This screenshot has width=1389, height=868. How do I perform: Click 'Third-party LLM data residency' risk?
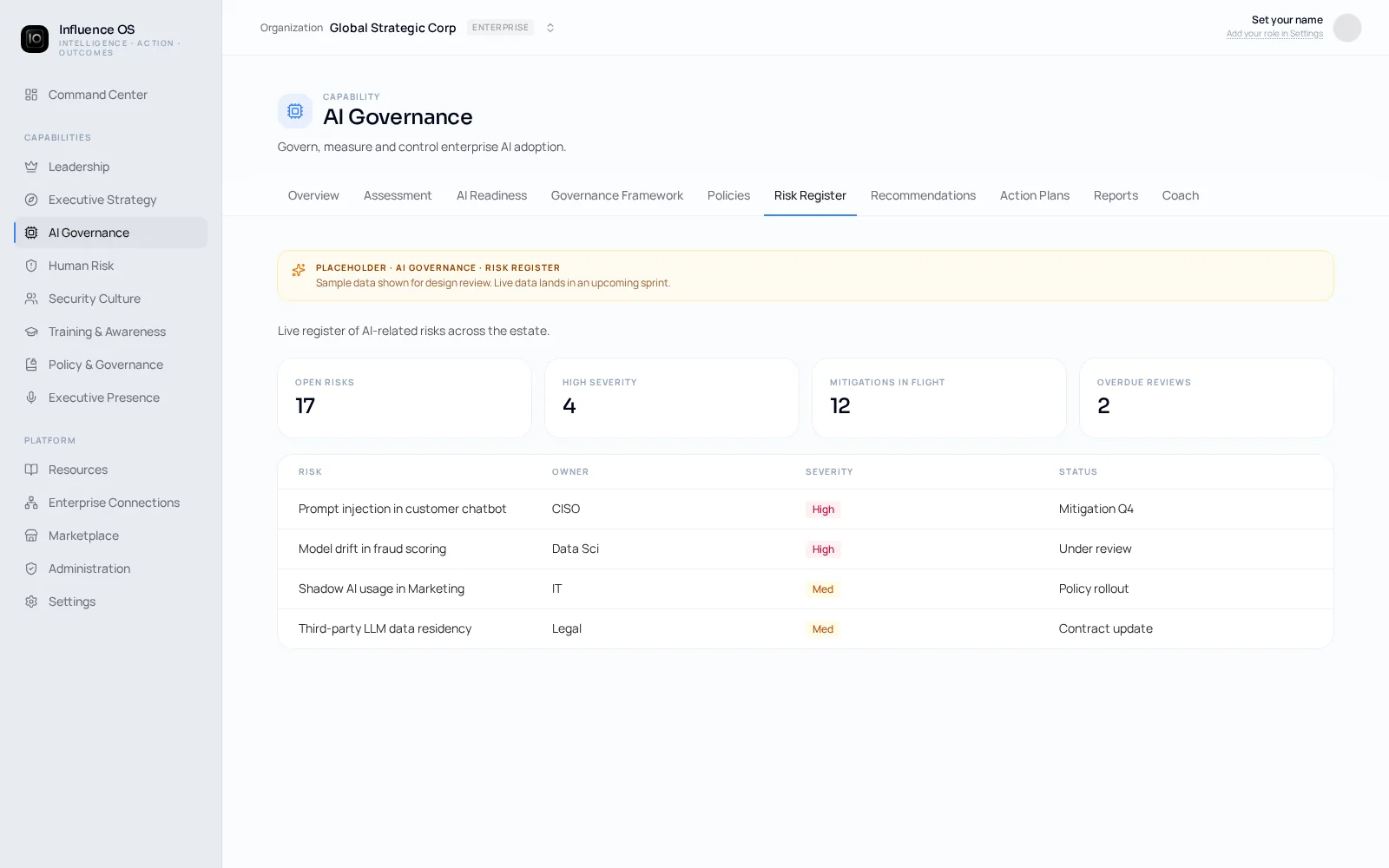[385, 628]
